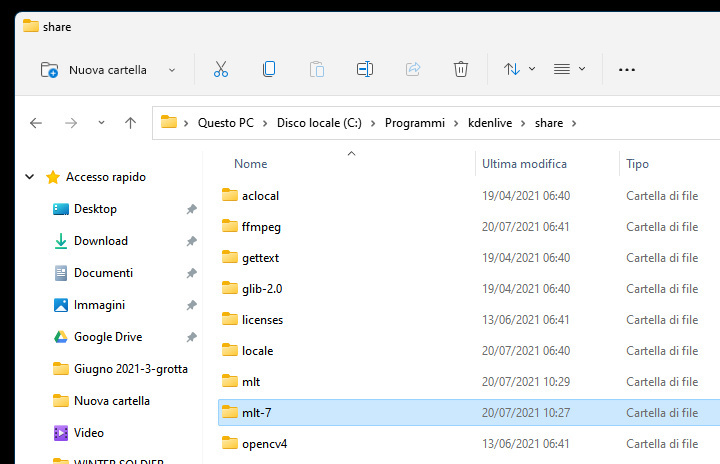Expand chevron after kdenlive breadcrumb
The height and width of the screenshot is (464, 720).
(523, 123)
